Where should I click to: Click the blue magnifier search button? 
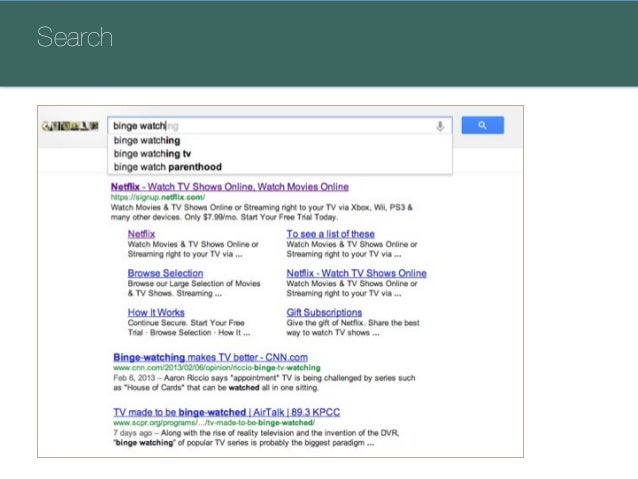[483, 125]
